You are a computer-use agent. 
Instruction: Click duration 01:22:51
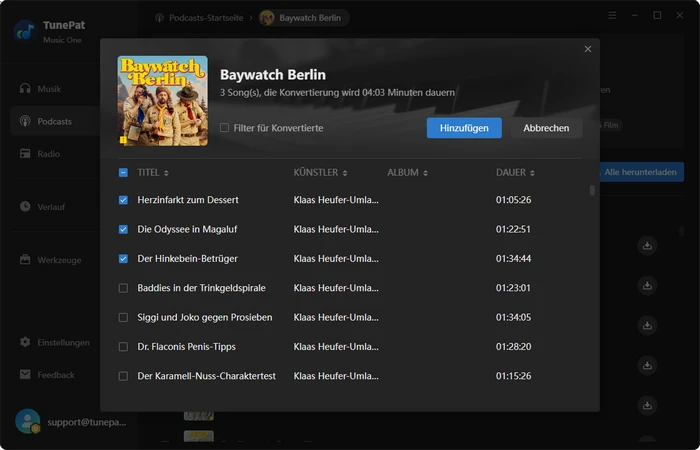(x=513, y=229)
